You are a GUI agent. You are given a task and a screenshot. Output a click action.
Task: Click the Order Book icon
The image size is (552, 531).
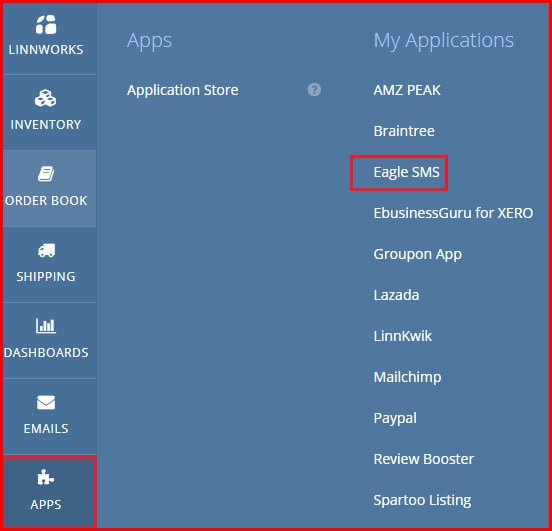tap(46, 174)
